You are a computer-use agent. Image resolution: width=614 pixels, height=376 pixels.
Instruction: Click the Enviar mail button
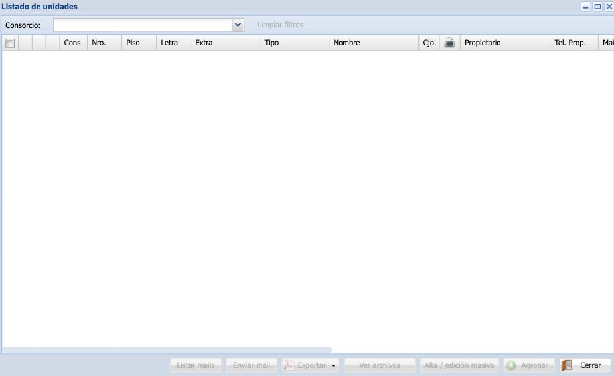click(251, 365)
